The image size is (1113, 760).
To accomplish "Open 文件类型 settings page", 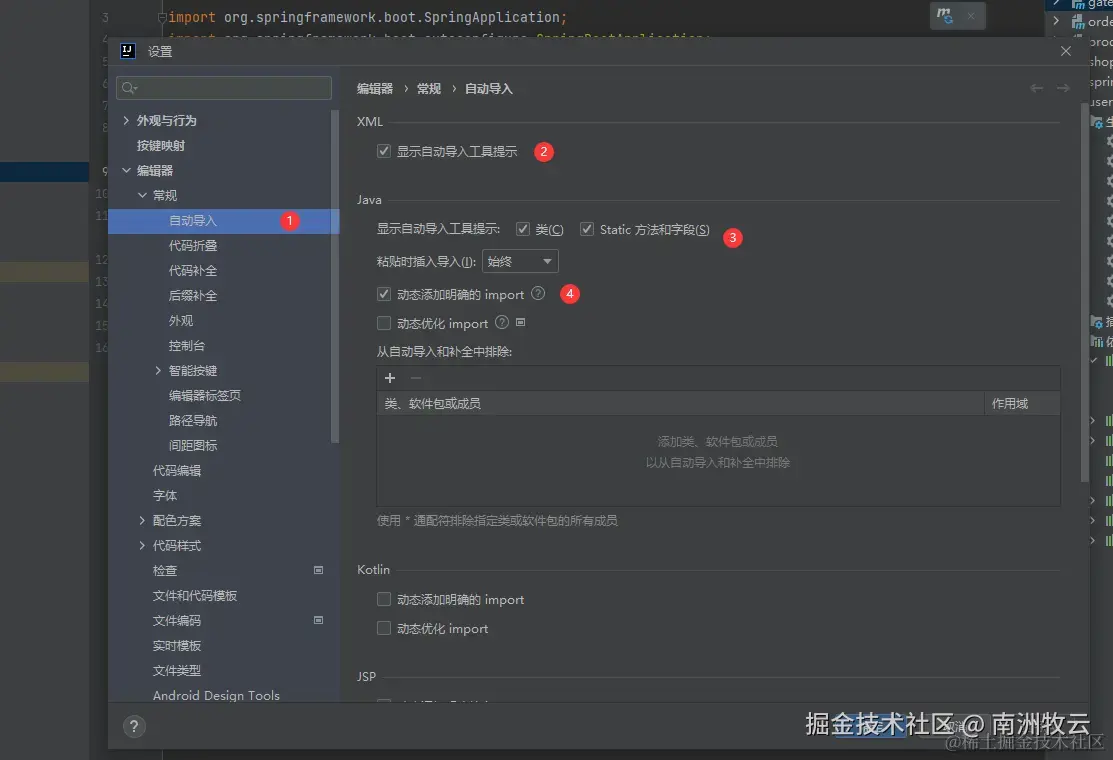I will 177,670.
